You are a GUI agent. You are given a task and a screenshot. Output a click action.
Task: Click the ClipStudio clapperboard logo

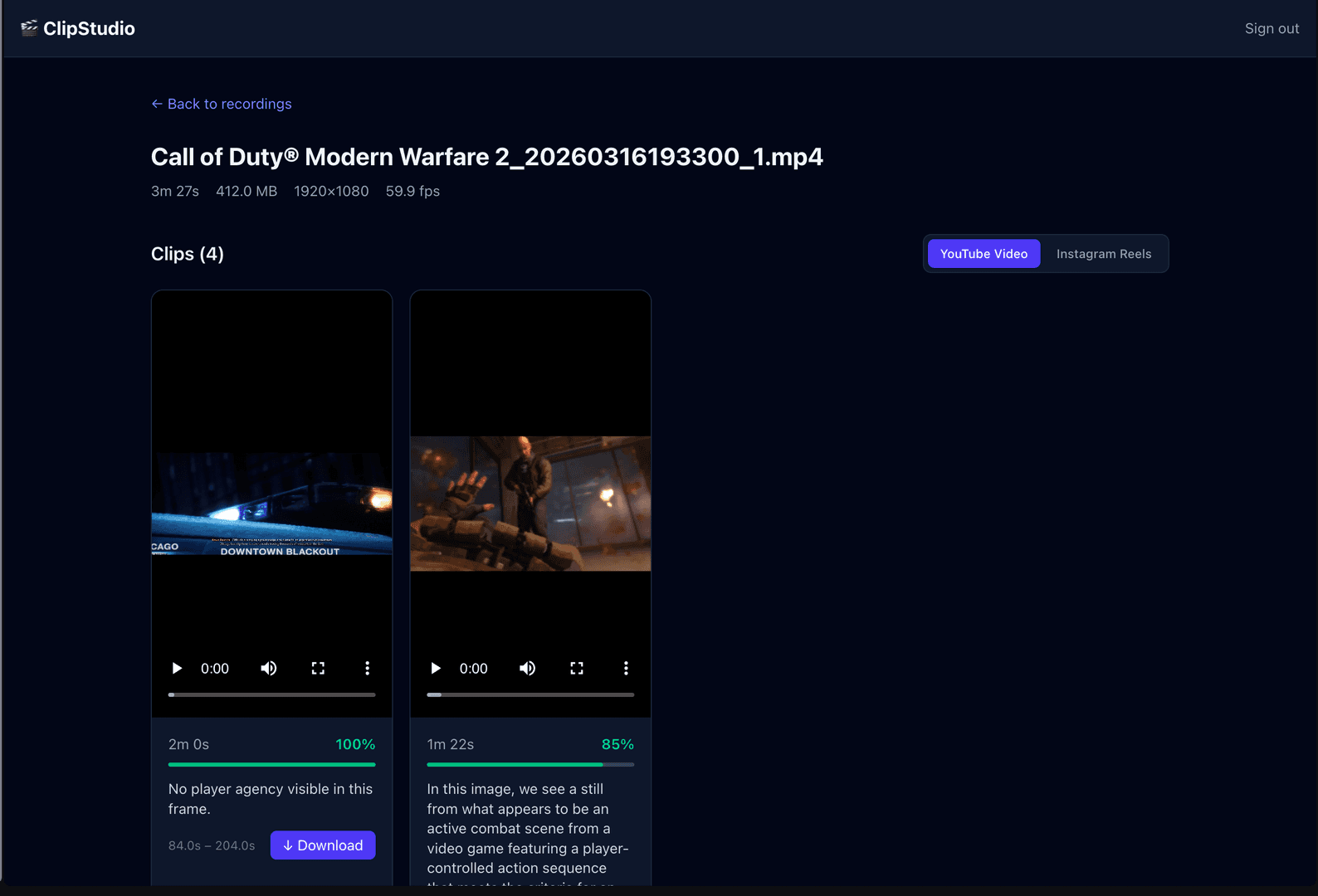point(29,28)
